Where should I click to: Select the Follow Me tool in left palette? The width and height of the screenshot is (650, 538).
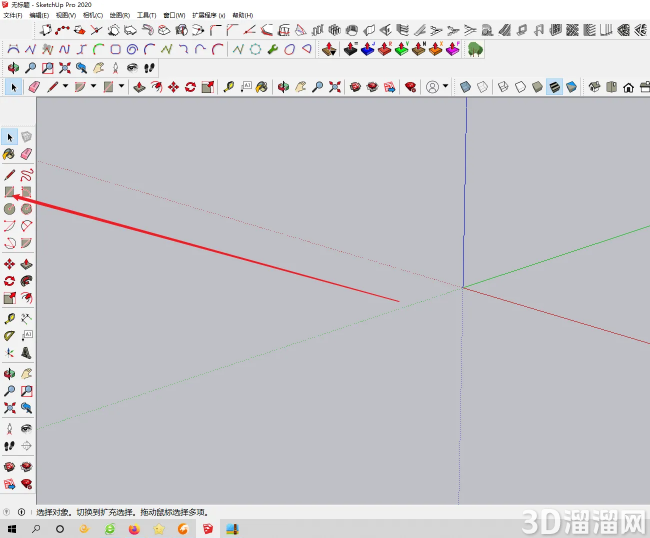coord(26,281)
